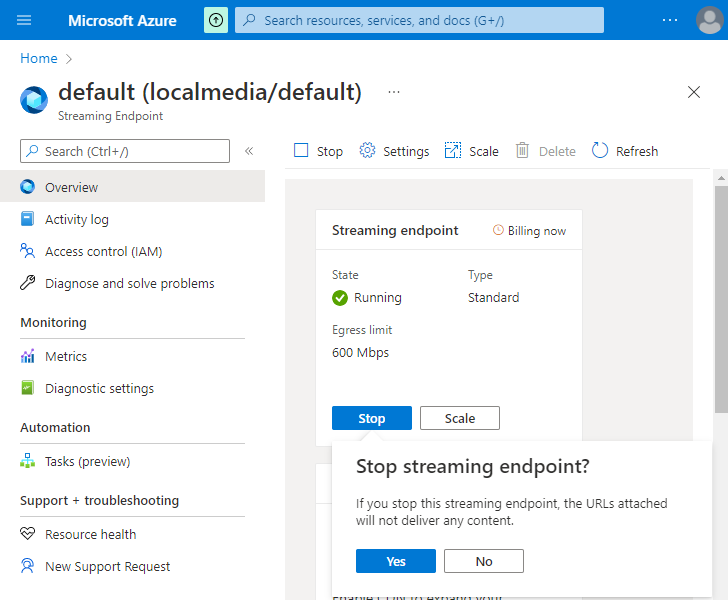Screen dimensions: 728x600
Task: Focus the sidebar Search (Ctrl+/) field
Action: 125,151
